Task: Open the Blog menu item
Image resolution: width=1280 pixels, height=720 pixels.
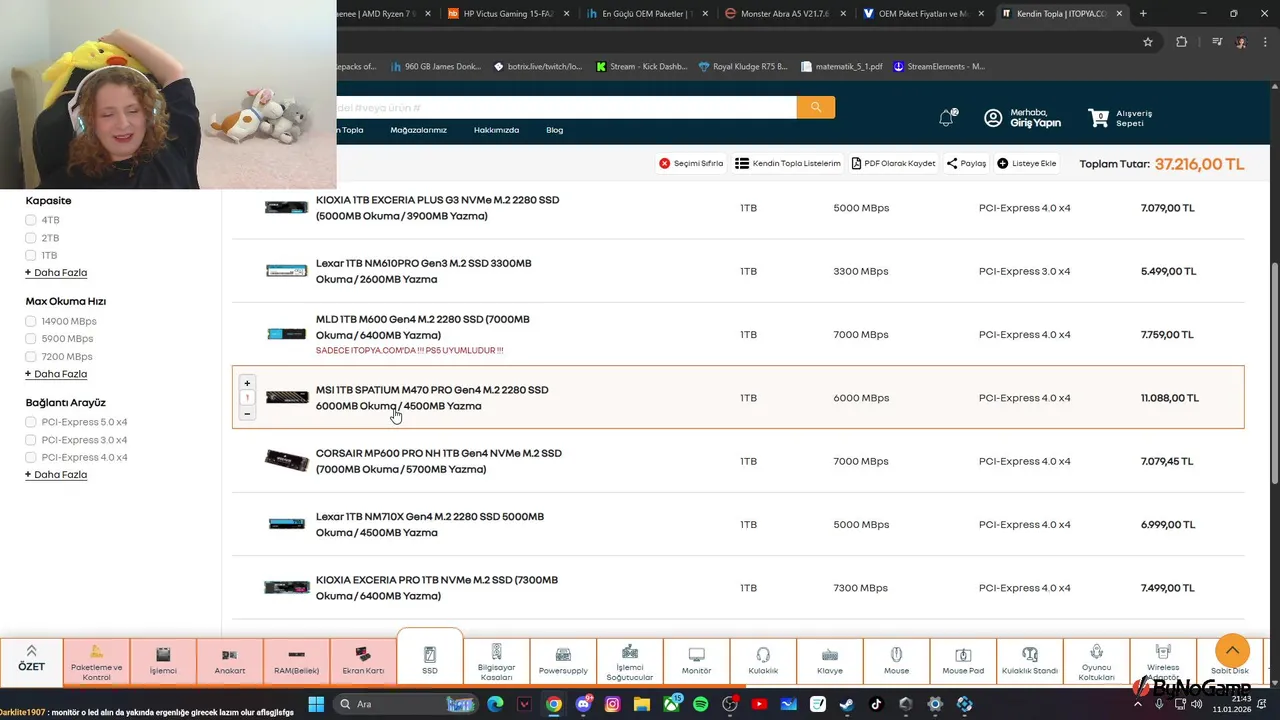Action: pyautogui.click(x=554, y=130)
